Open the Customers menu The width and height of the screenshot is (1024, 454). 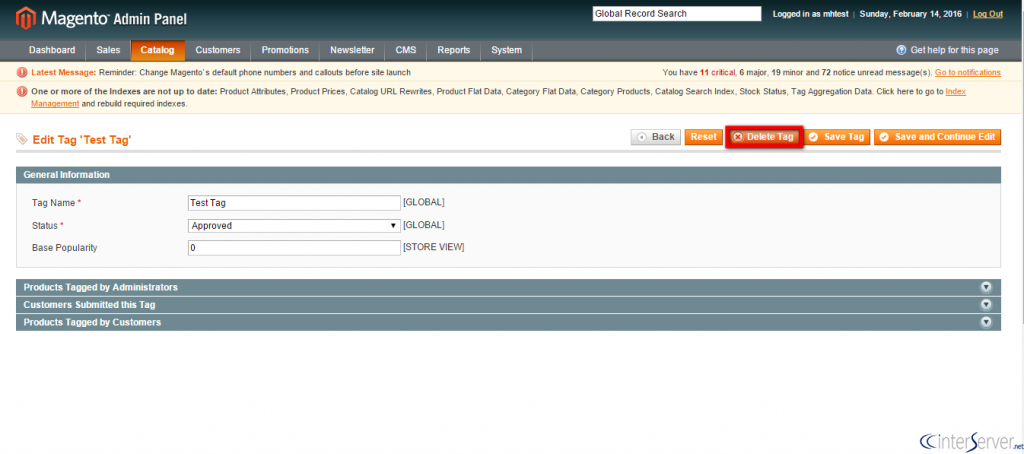(x=217, y=50)
